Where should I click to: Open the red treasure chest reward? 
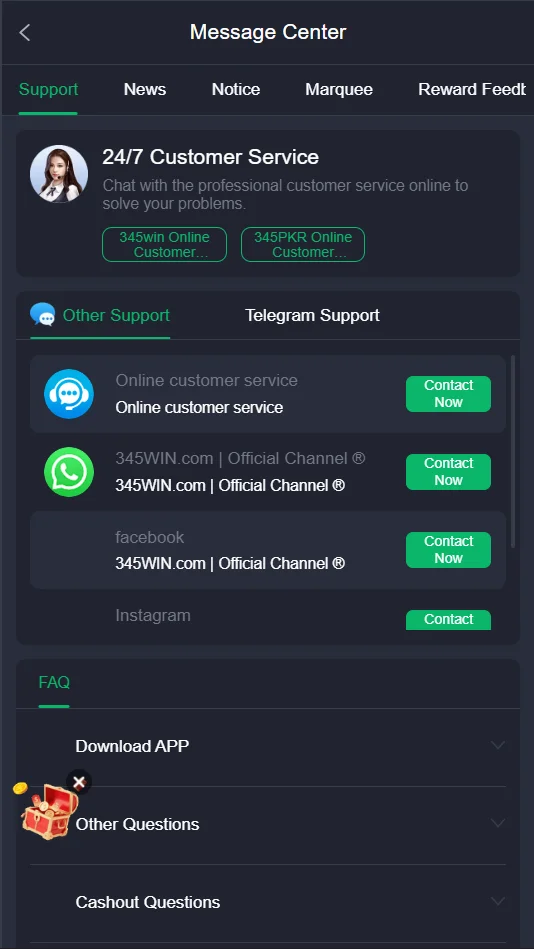pyautogui.click(x=48, y=810)
